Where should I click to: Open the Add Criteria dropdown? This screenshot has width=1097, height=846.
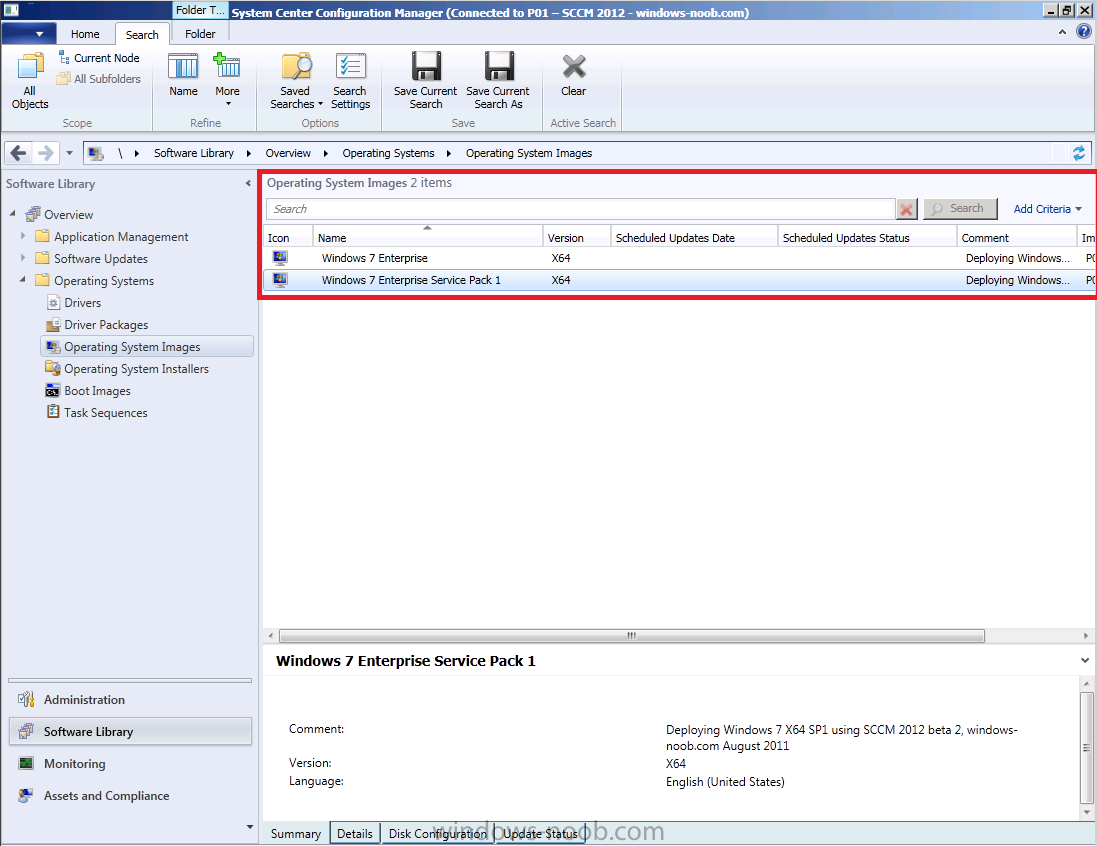pyautogui.click(x=1047, y=209)
